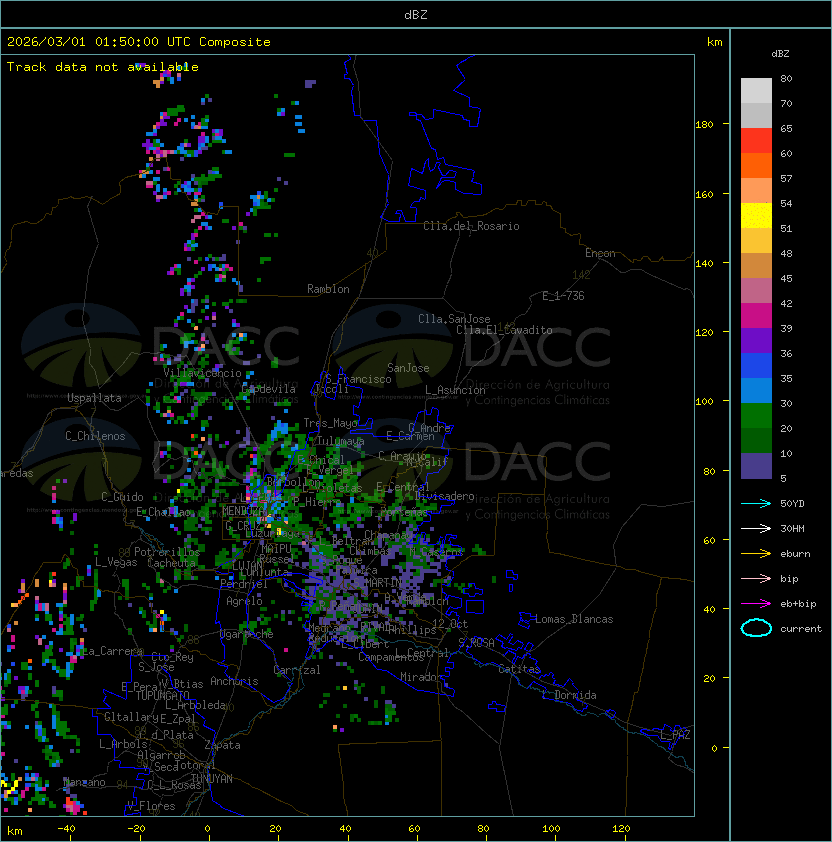Click the 'L_Dormida' map label
Image resolution: width=832 pixels, height=842 pixels.
tap(569, 695)
